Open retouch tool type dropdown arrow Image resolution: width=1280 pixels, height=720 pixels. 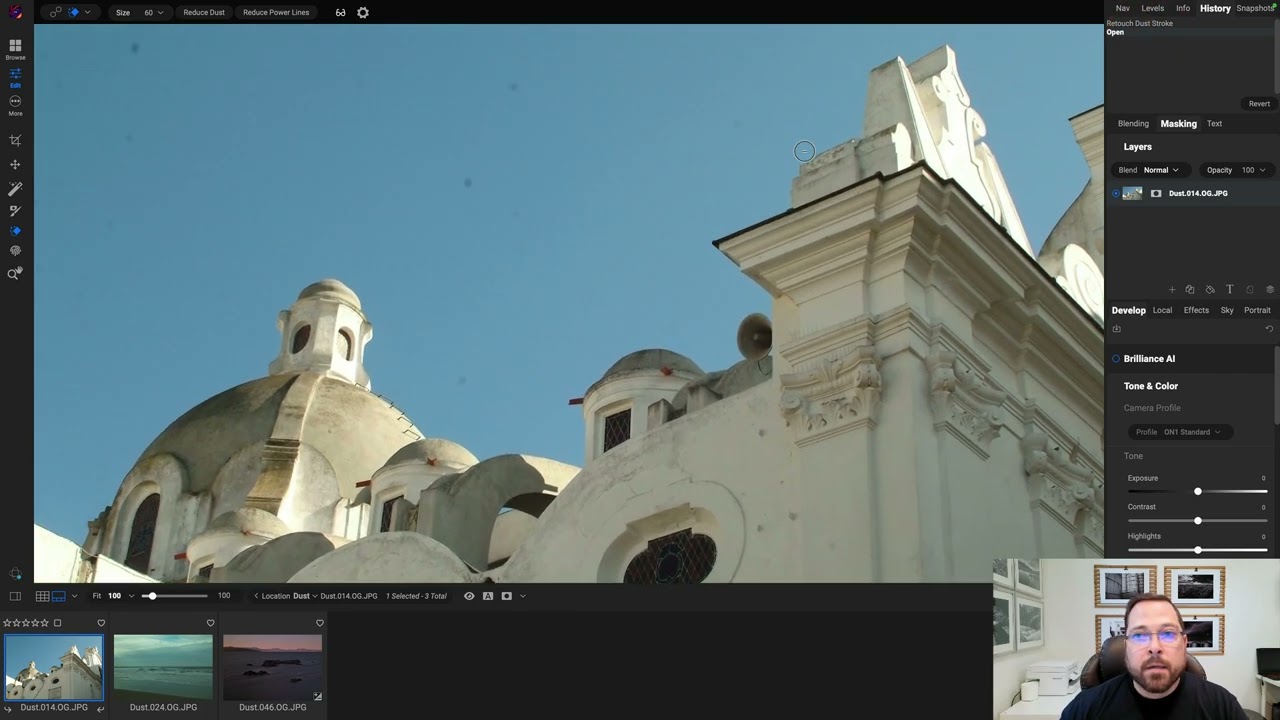87,12
